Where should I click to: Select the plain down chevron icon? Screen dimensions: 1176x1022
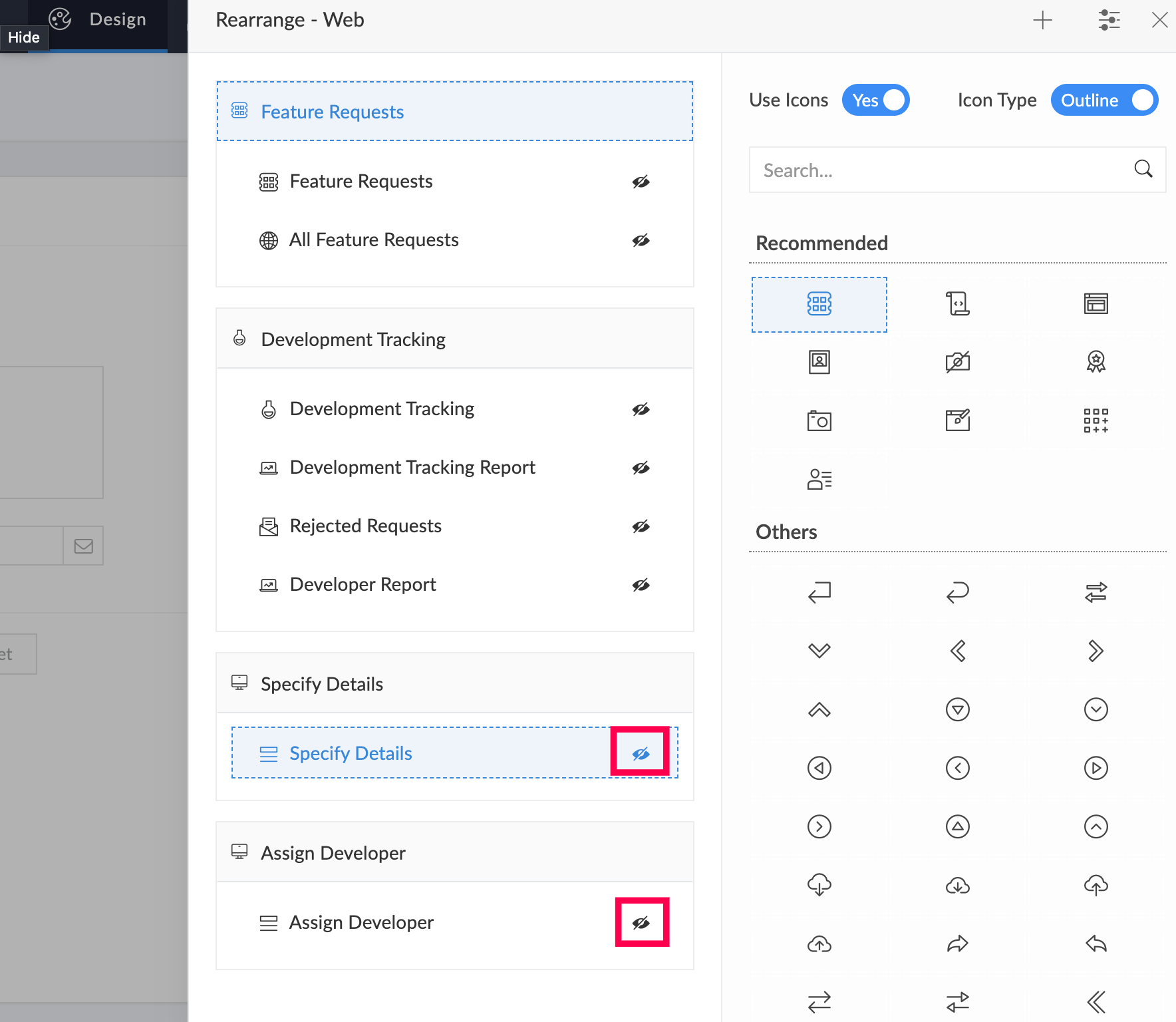tap(819, 650)
